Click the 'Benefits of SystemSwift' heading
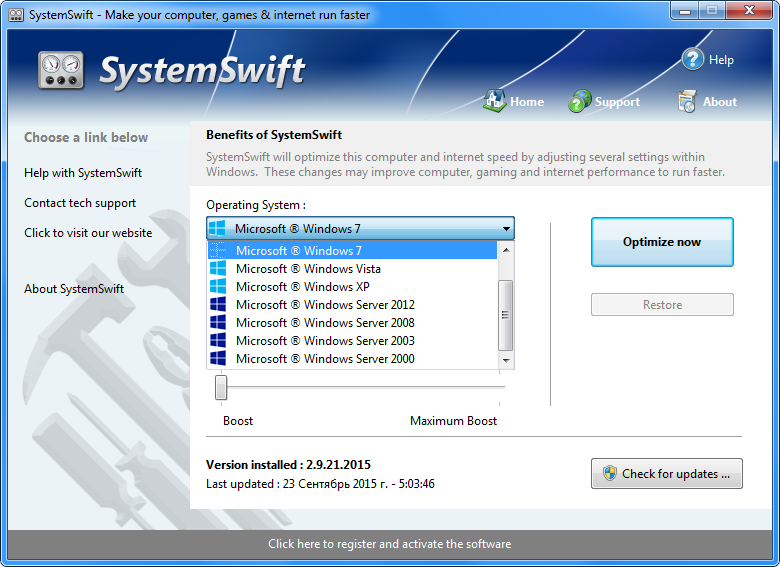The height and width of the screenshot is (567, 780). (274, 135)
